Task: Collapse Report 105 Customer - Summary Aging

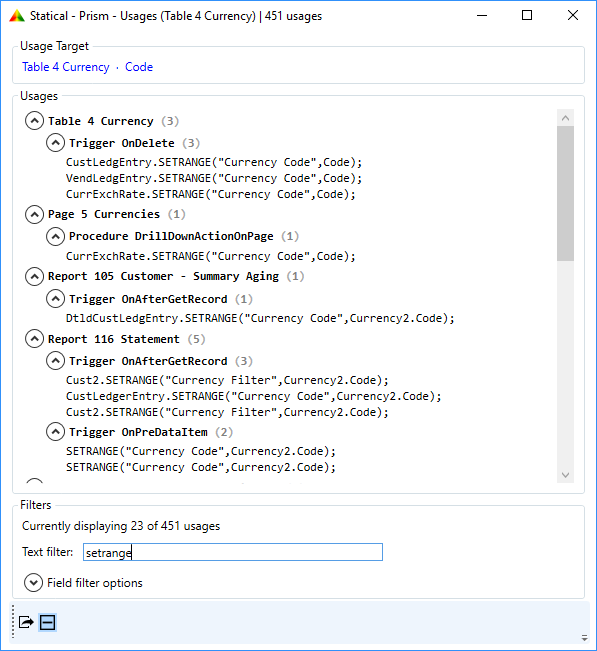Action: [34, 277]
